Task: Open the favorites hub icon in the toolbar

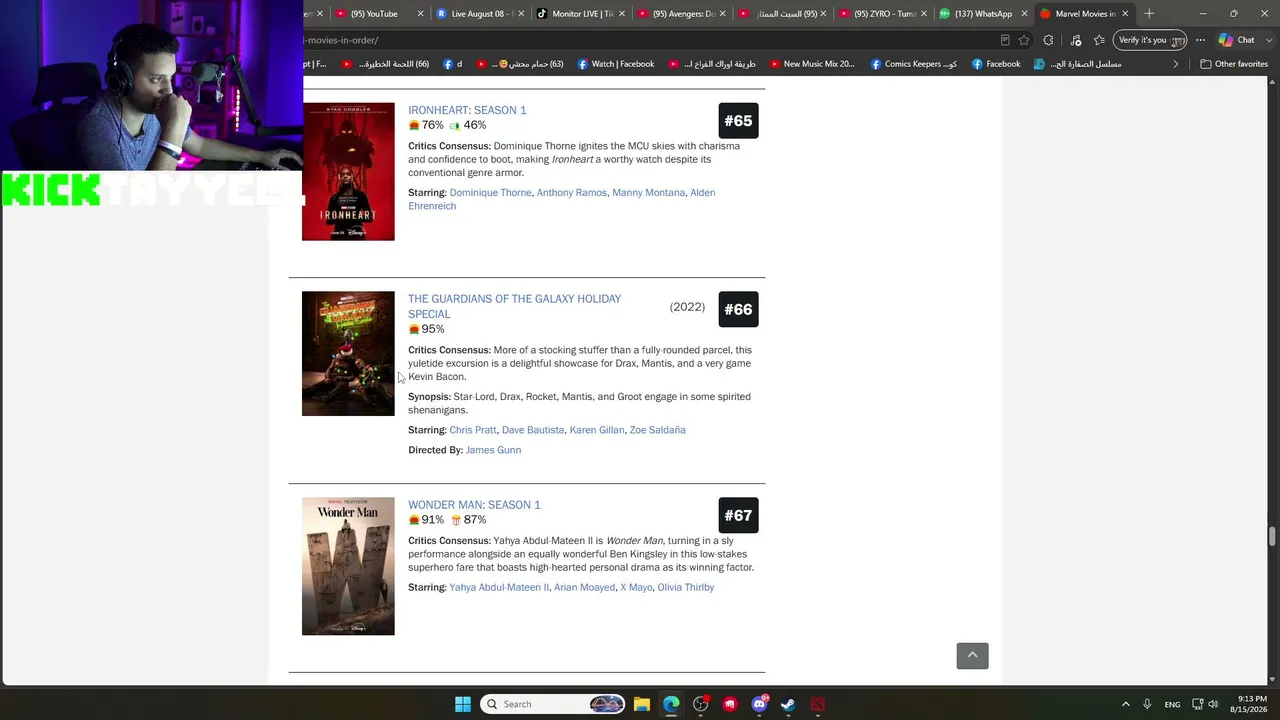Action: point(1099,40)
